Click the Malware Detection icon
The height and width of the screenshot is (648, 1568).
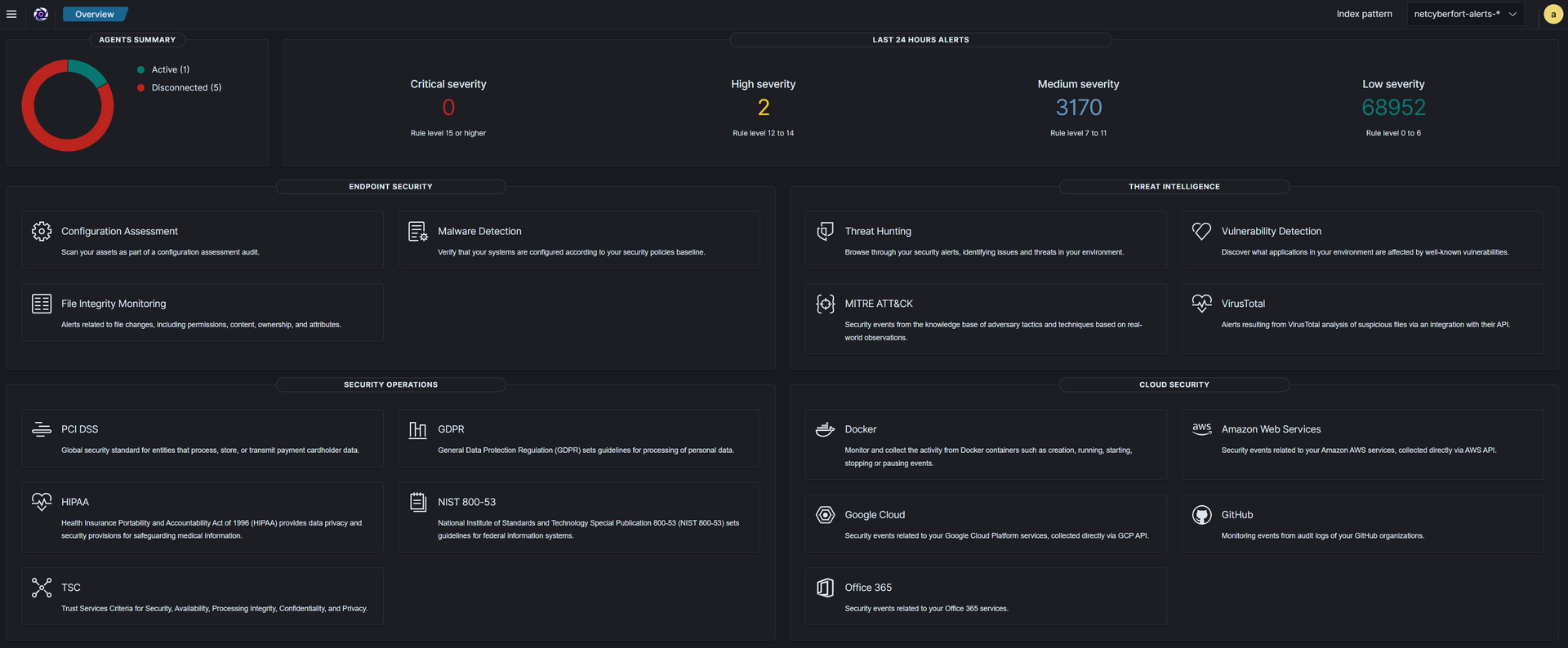(x=417, y=232)
